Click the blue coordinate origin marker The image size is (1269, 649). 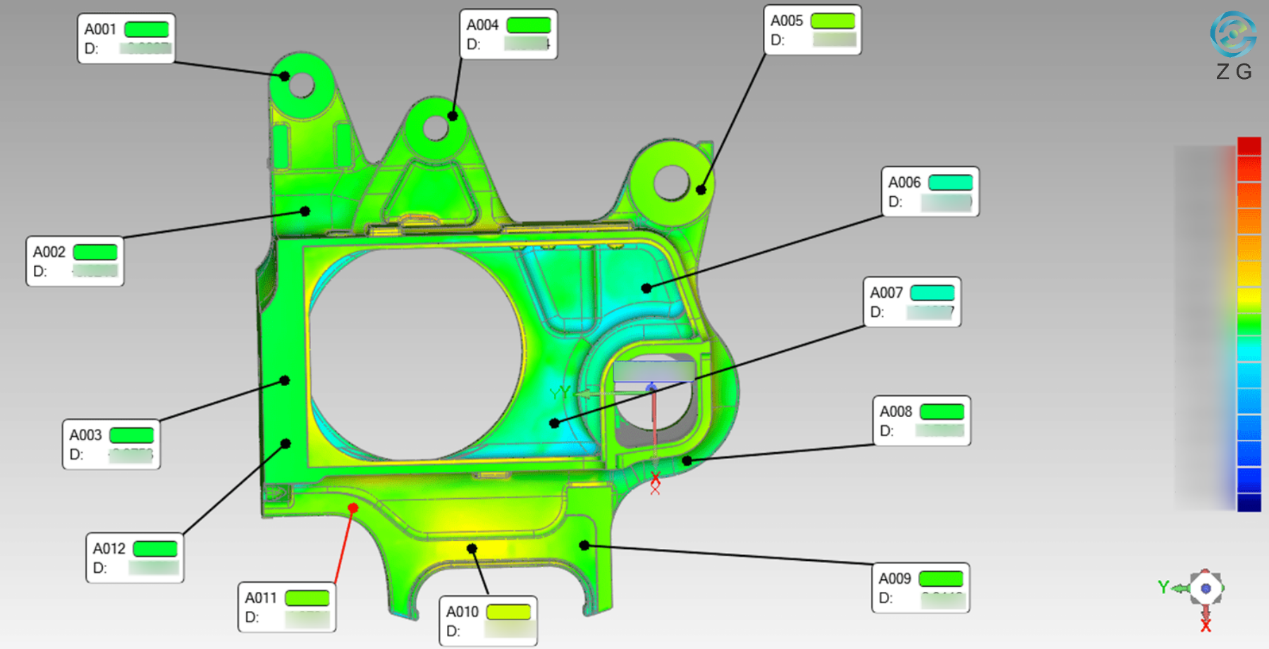coord(652,386)
